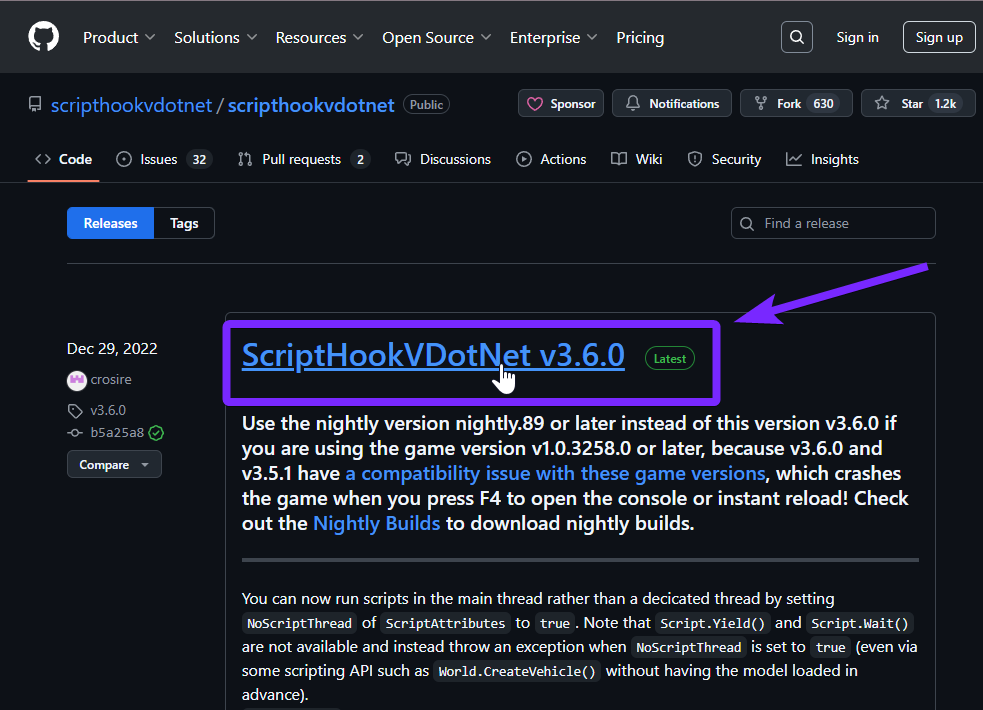Open the compatibility issue link

pyautogui.click(x=555, y=473)
